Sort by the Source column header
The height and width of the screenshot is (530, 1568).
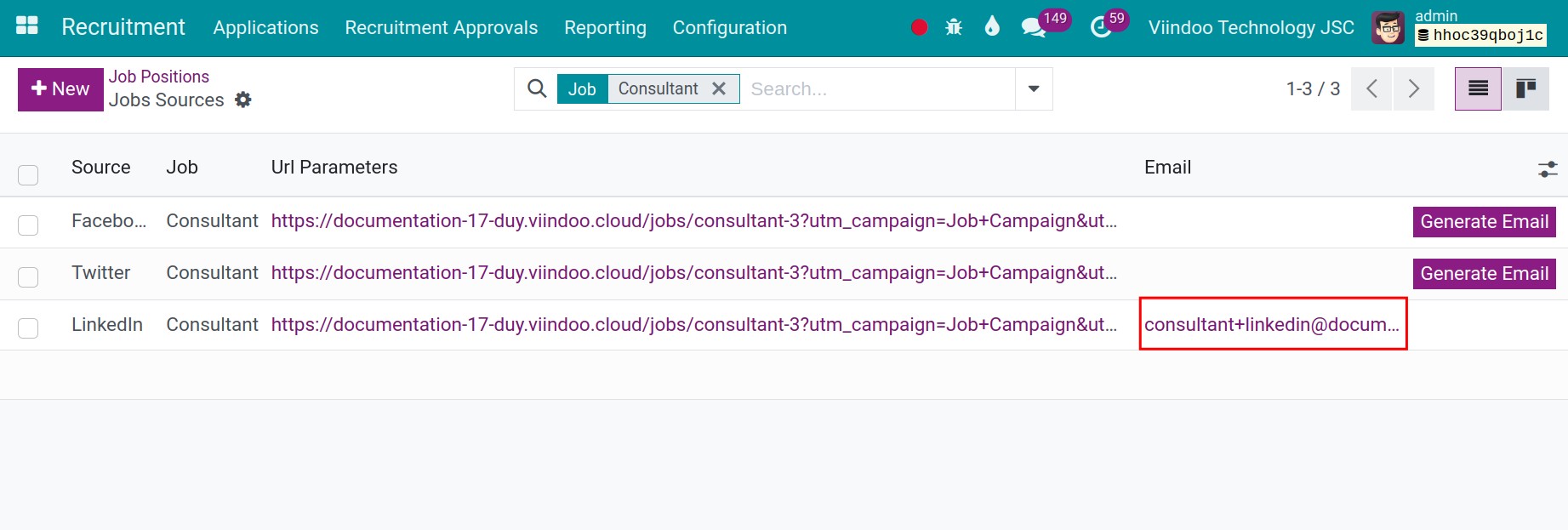[101, 168]
